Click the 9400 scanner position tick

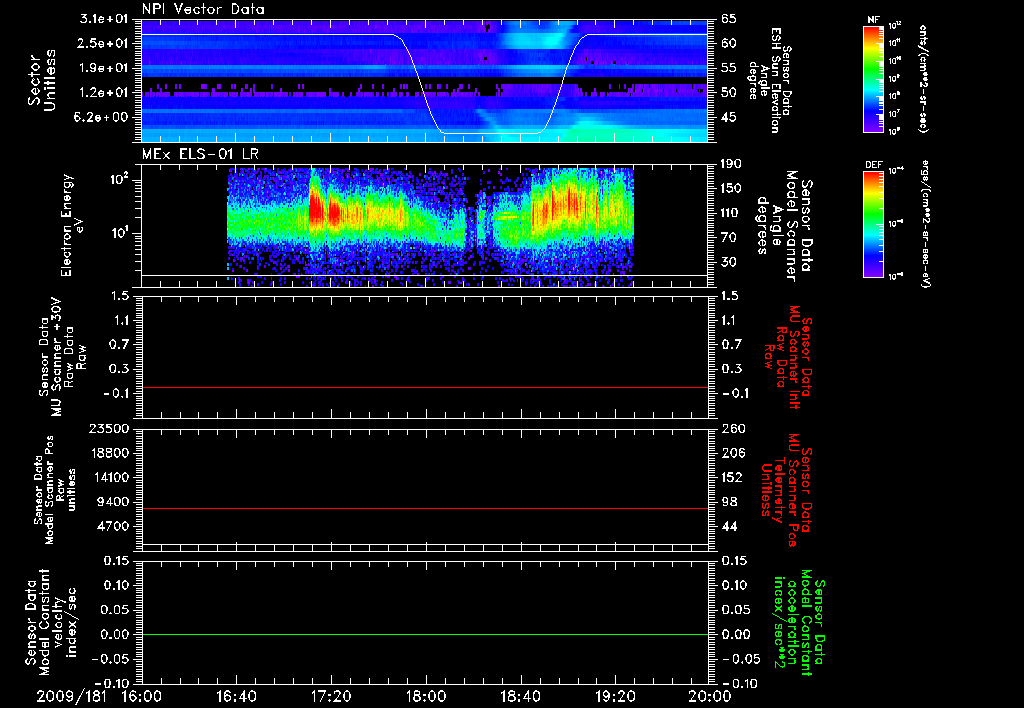[113, 502]
